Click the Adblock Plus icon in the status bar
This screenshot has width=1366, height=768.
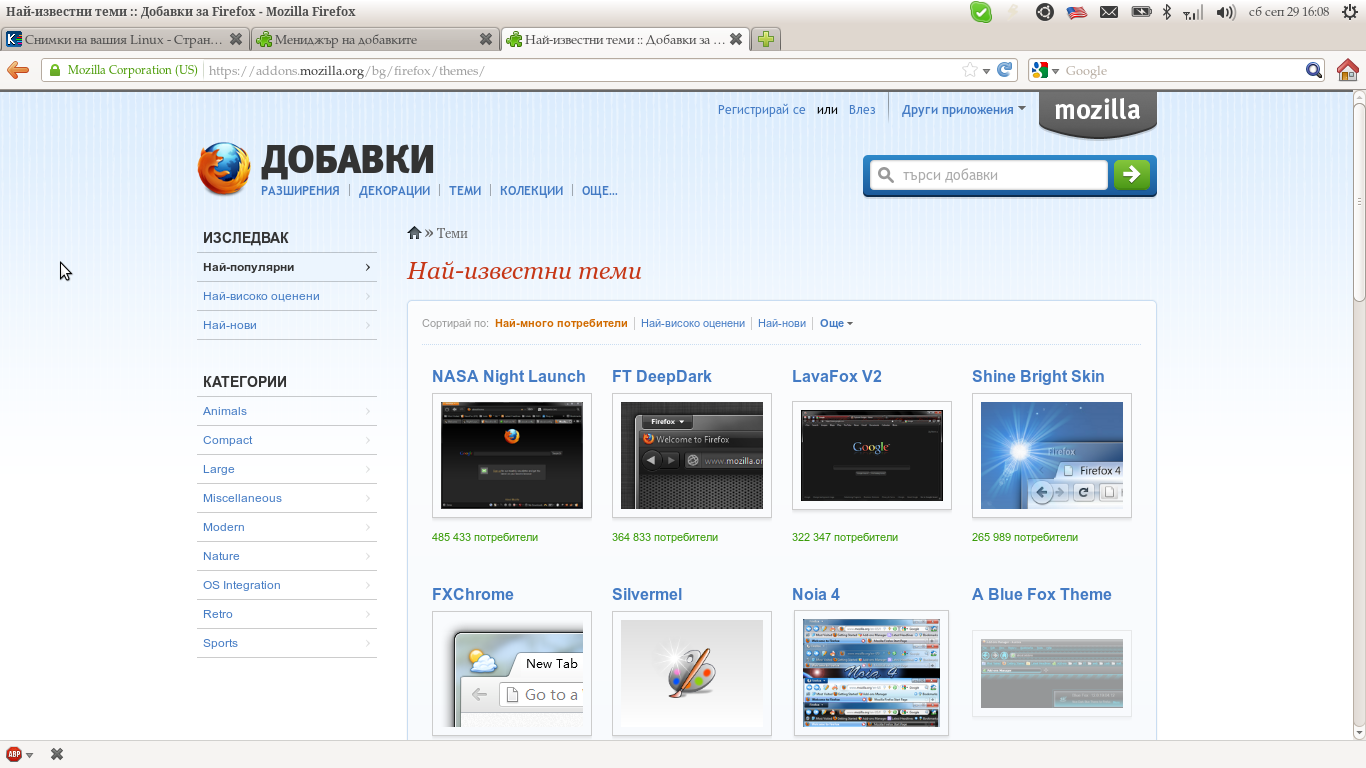pos(14,754)
